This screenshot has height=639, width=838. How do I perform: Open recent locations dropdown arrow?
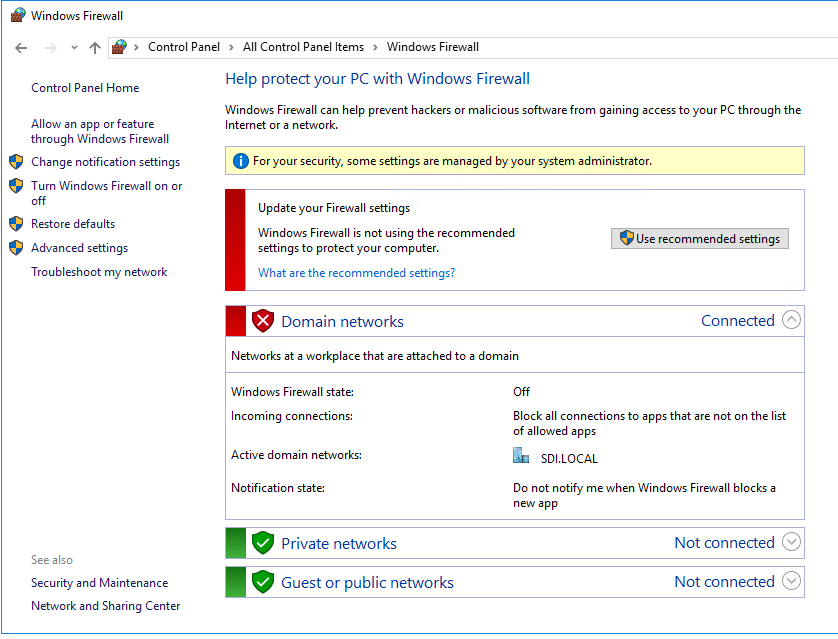(x=74, y=47)
